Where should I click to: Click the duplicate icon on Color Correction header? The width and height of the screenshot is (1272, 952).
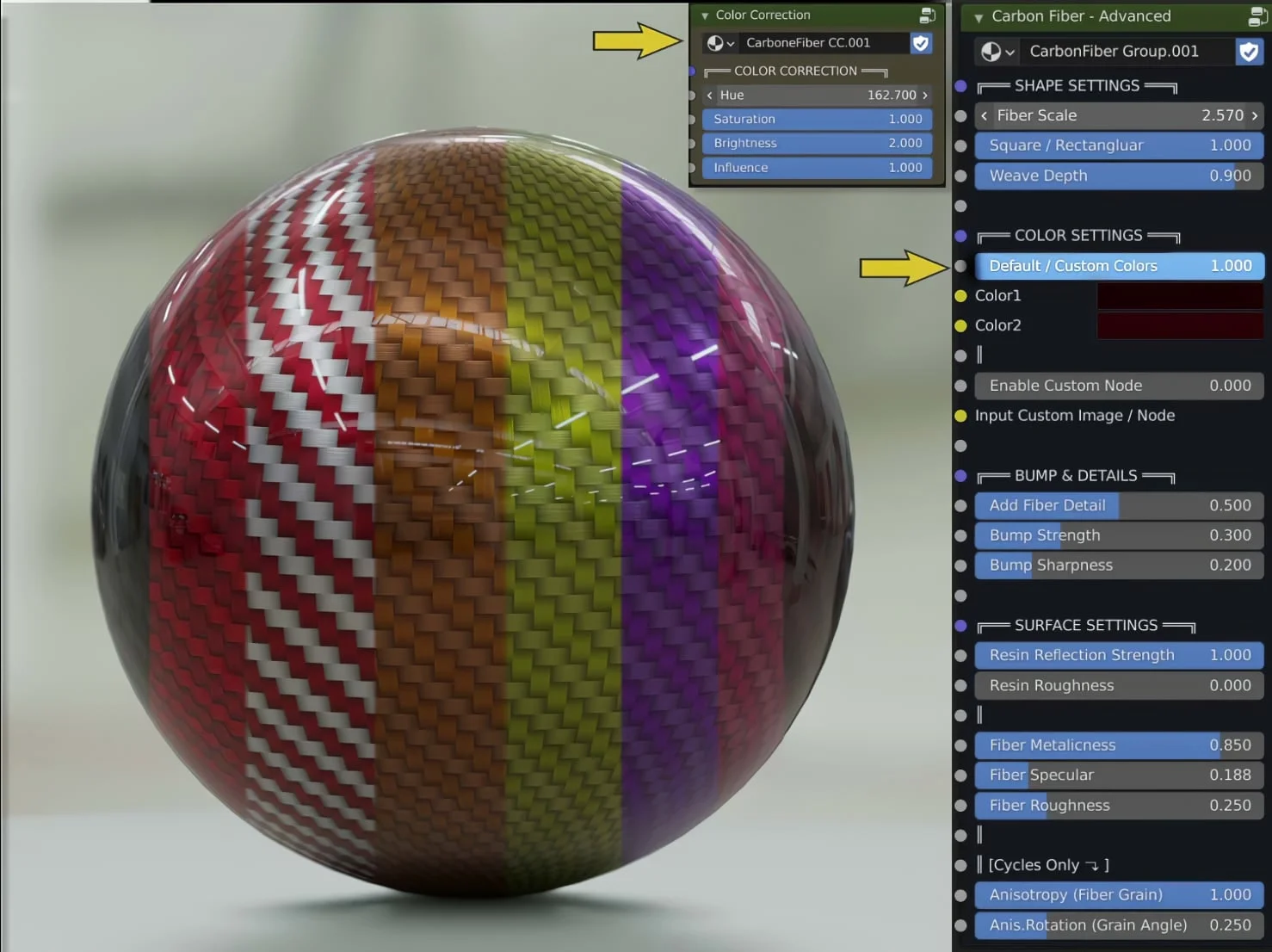tap(927, 15)
